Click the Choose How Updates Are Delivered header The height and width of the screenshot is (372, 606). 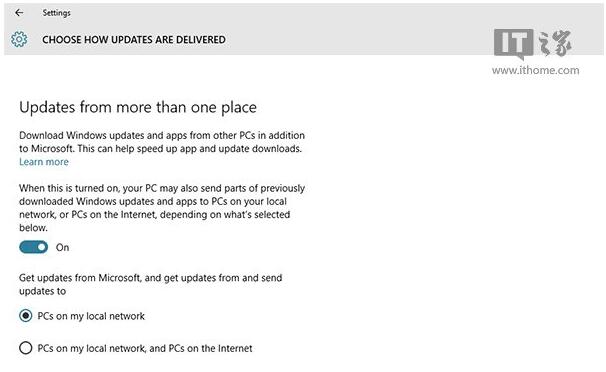click(x=134, y=40)
